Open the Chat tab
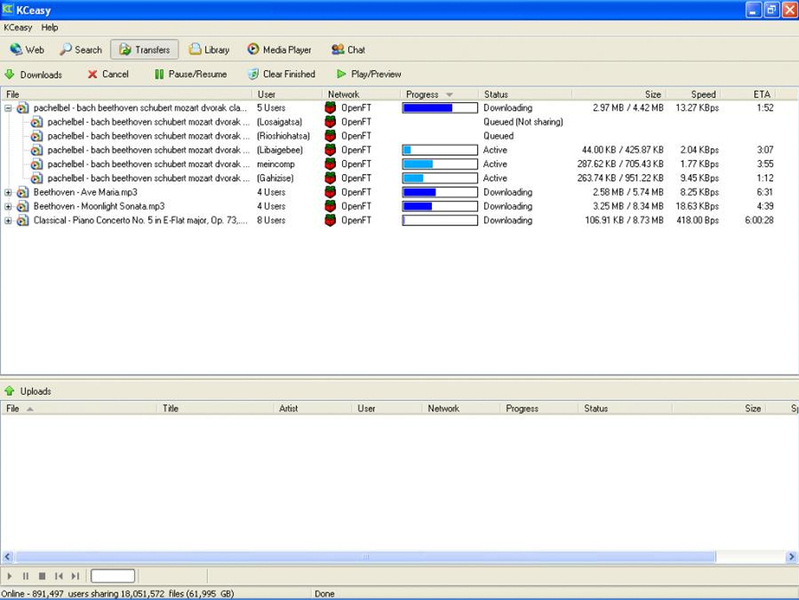Screen dimensions: 799x600 coord(349,49)
